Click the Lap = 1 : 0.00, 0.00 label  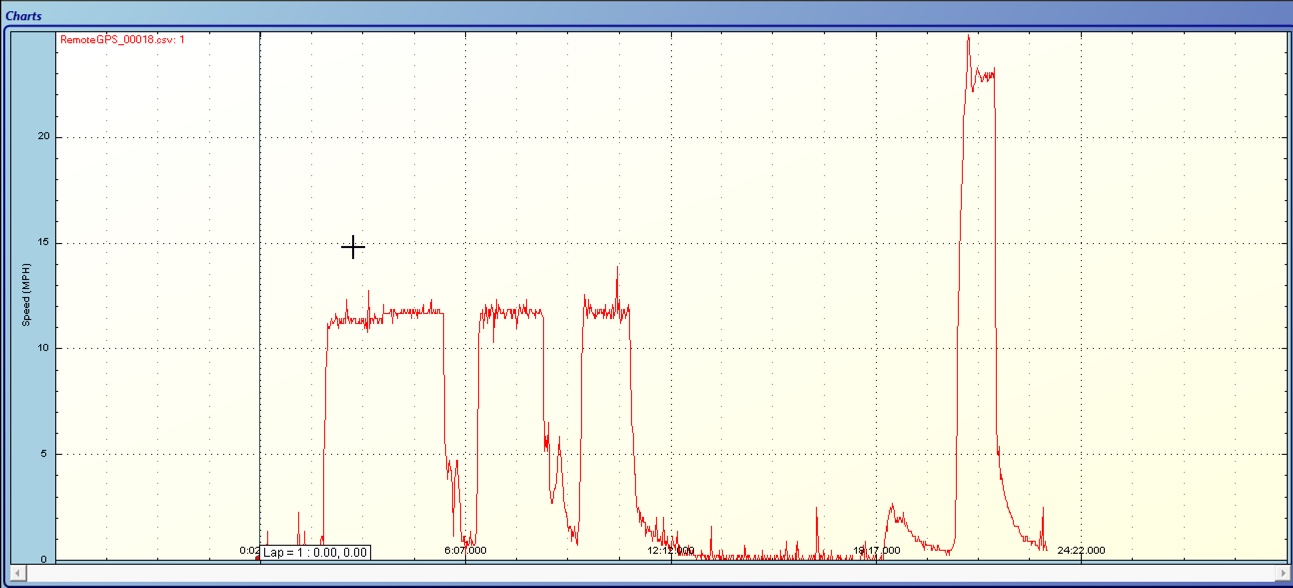(316, 552)
